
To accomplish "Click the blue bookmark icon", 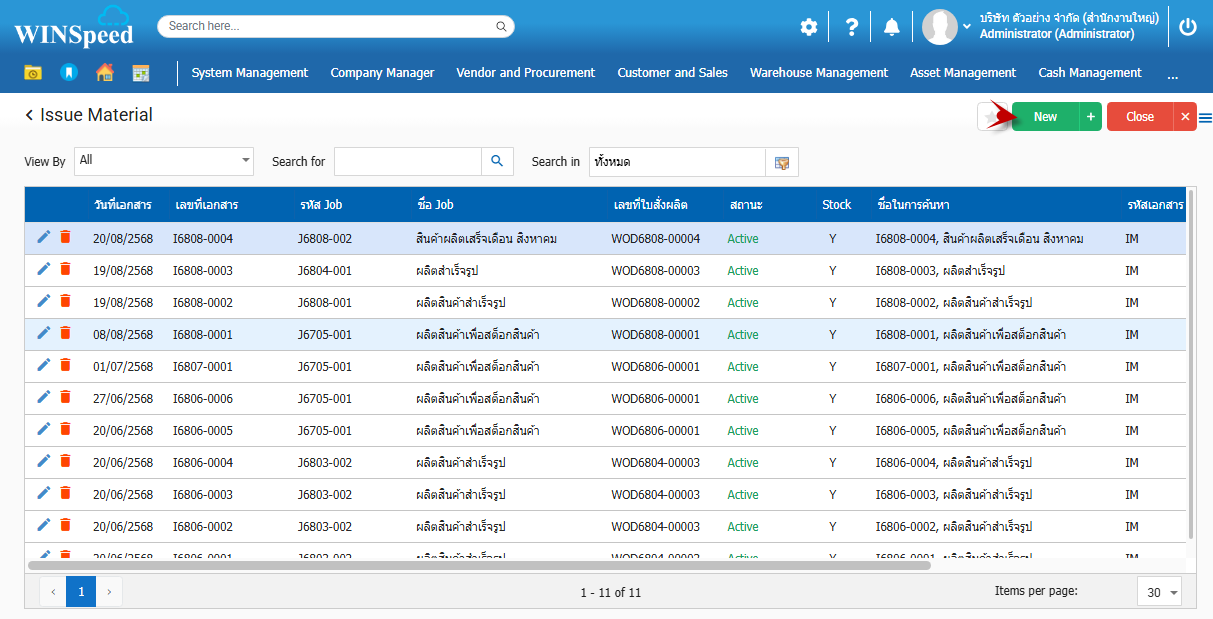I will tap(68, 73).
